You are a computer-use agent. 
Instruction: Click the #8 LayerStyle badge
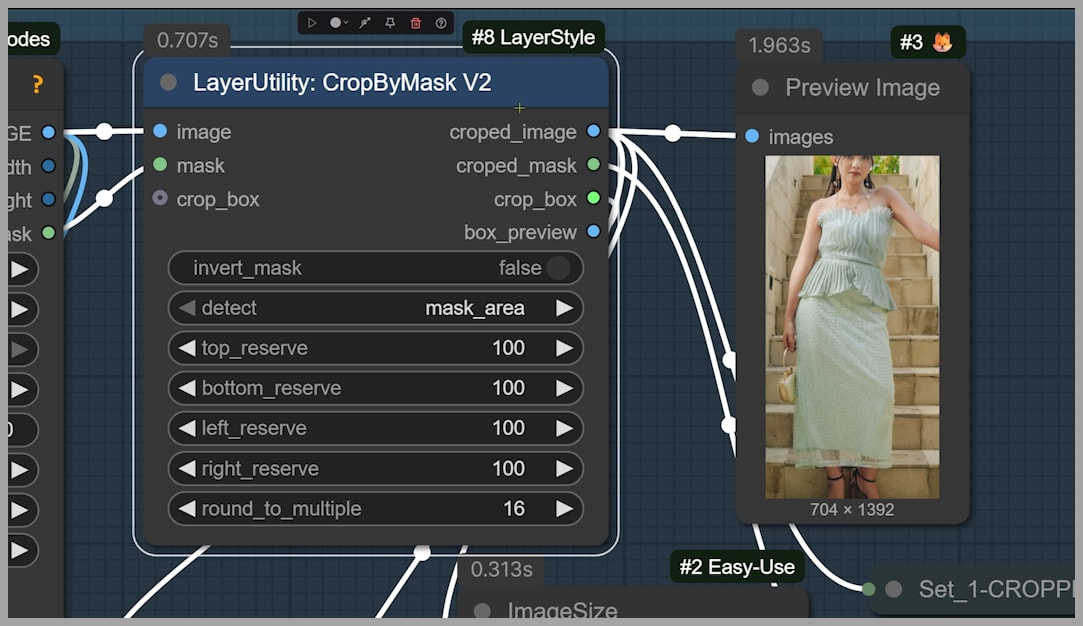click(x=534, y=38)
